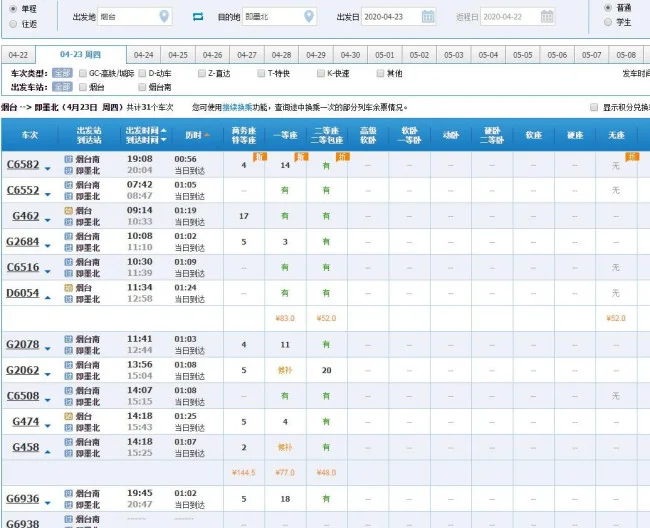Screen dimensions: 650x528
Task: Enable 显示积分兑换 checkbox
Action: click(594, 107)
